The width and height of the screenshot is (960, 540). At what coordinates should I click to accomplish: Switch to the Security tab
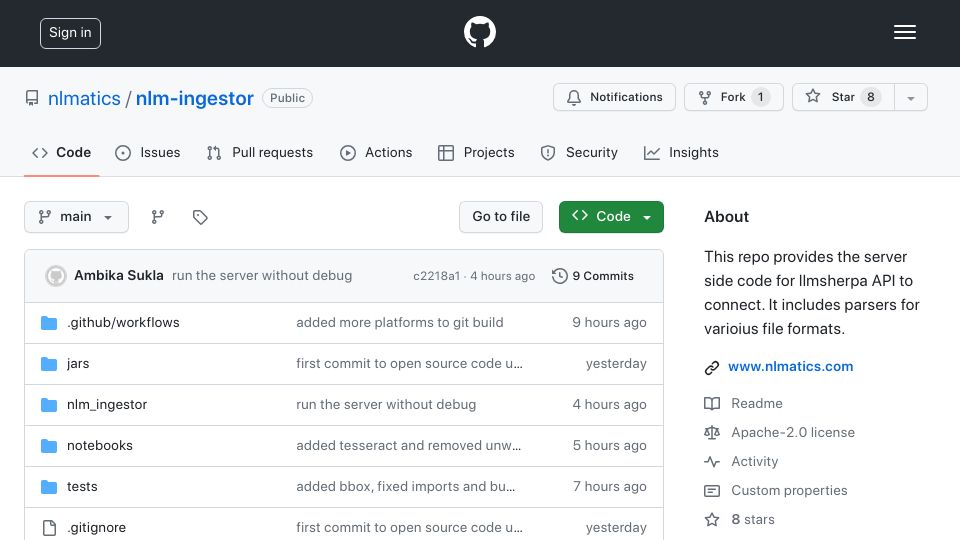pyautogui.click(x=579, y=152)
